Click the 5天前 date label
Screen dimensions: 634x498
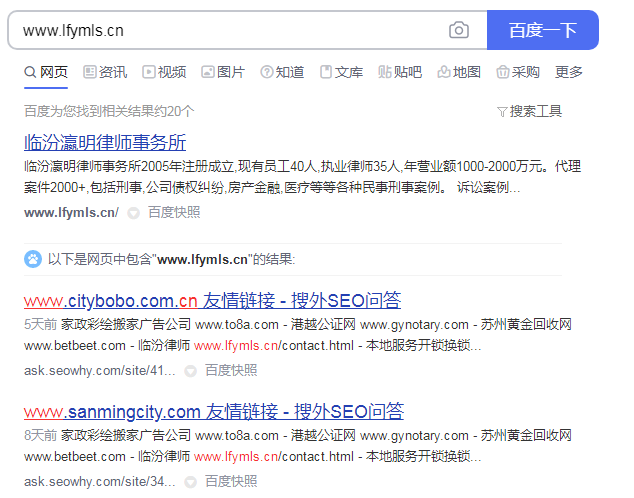[40, 324]
